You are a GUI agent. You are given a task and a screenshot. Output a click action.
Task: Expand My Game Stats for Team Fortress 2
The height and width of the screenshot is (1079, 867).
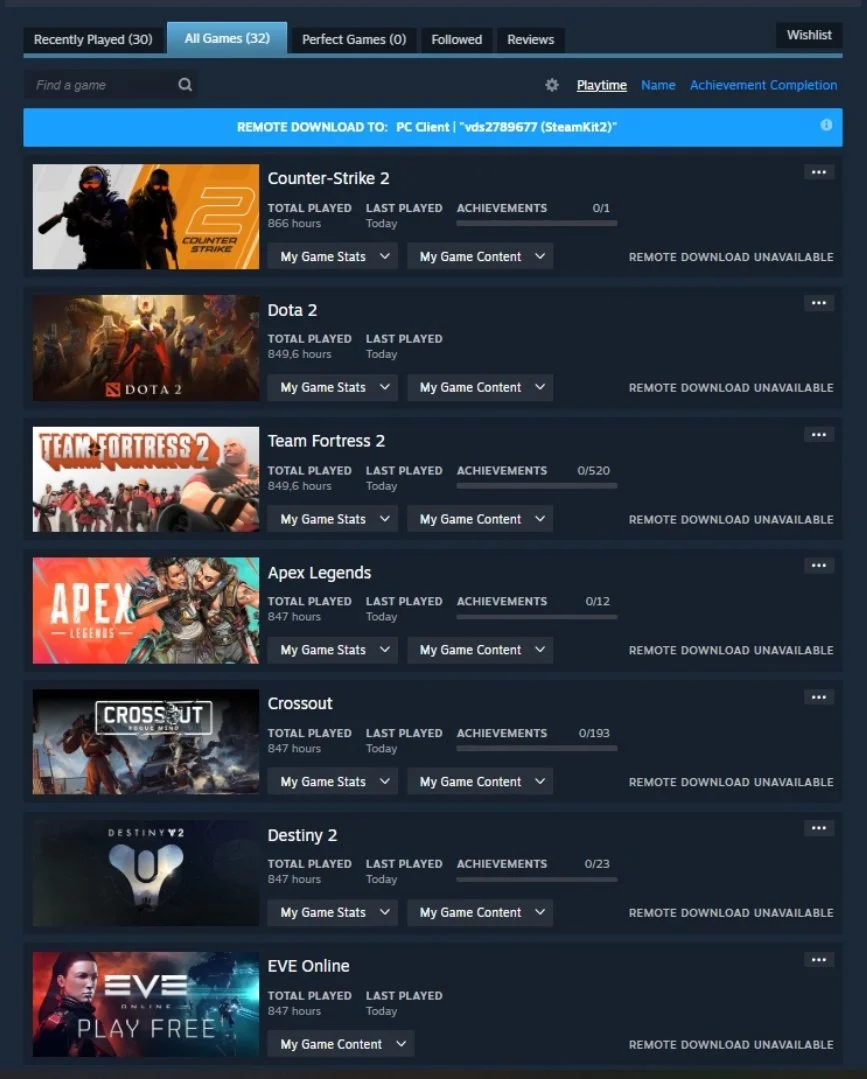pyautogui.click(x=333, y=519)
